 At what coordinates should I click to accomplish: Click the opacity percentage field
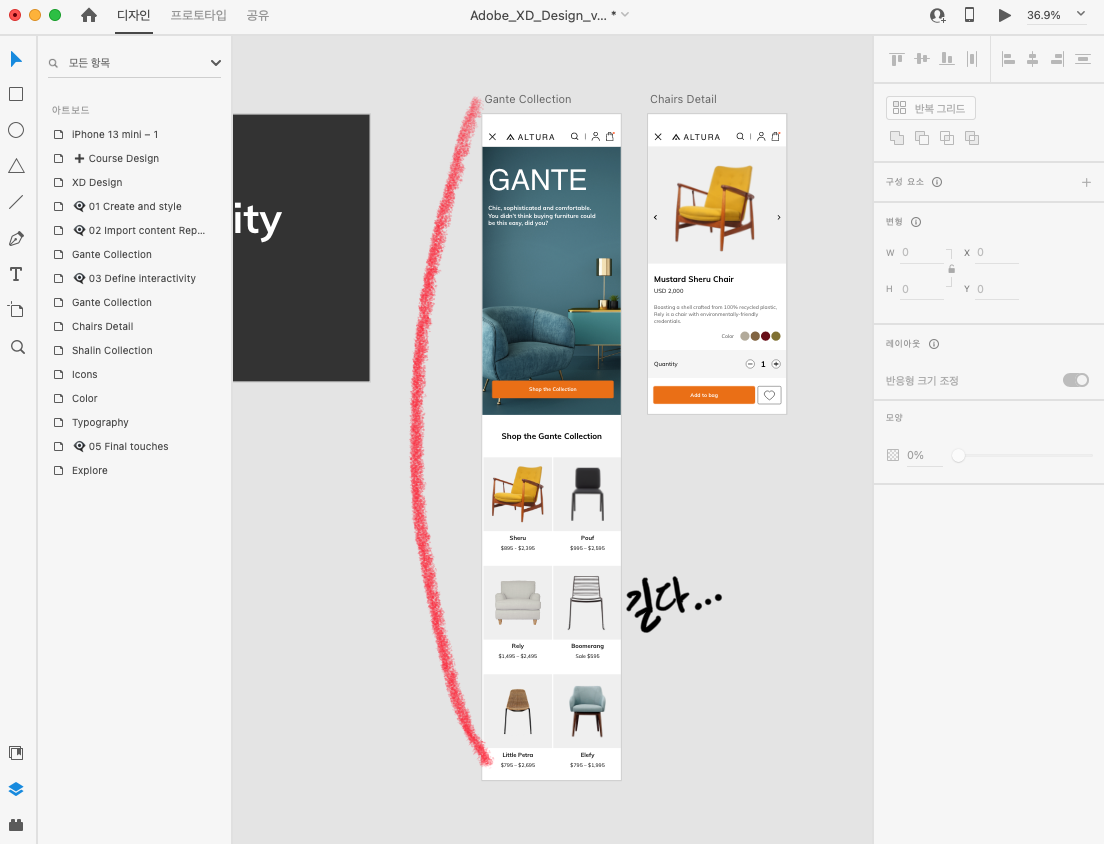[x=923, y=455]
